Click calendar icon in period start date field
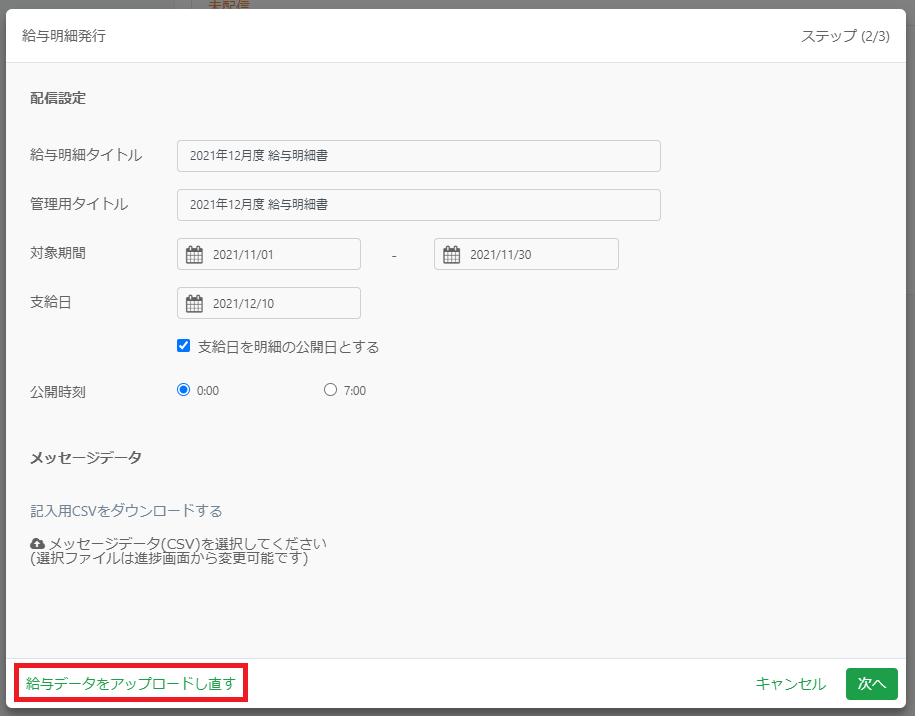The image size is (915, 716). coord(194,254)
